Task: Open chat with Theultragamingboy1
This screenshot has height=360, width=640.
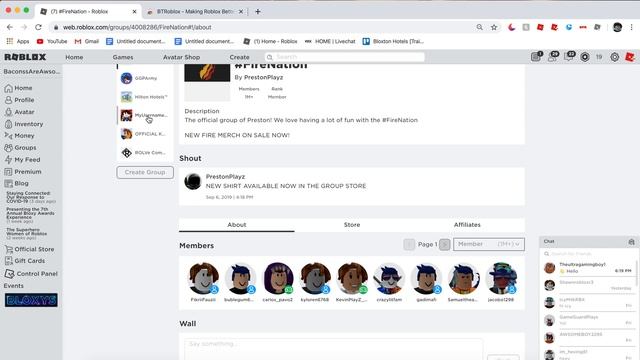Action: point(588,268)
